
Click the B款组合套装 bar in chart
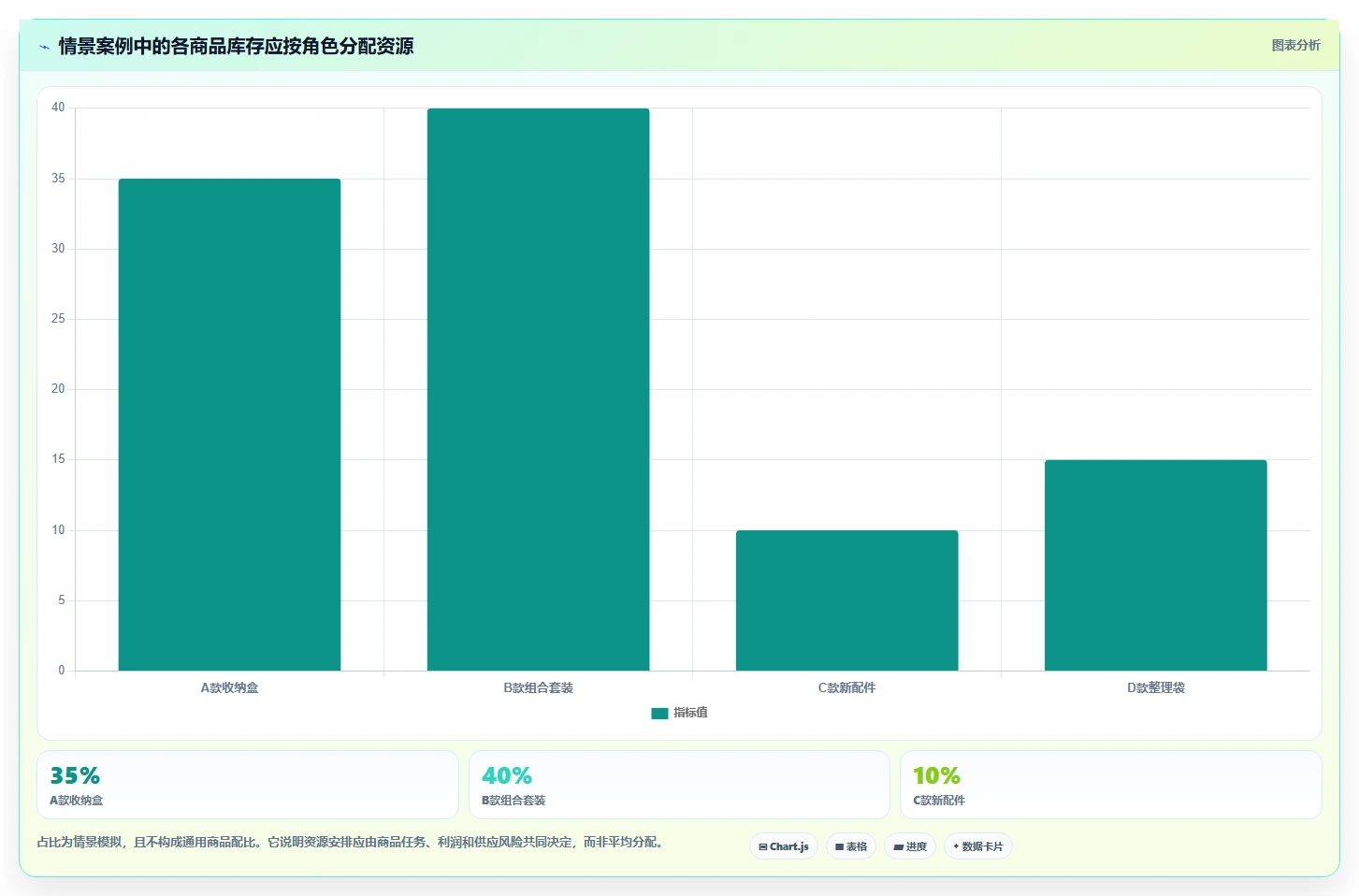tap(538, 389)
